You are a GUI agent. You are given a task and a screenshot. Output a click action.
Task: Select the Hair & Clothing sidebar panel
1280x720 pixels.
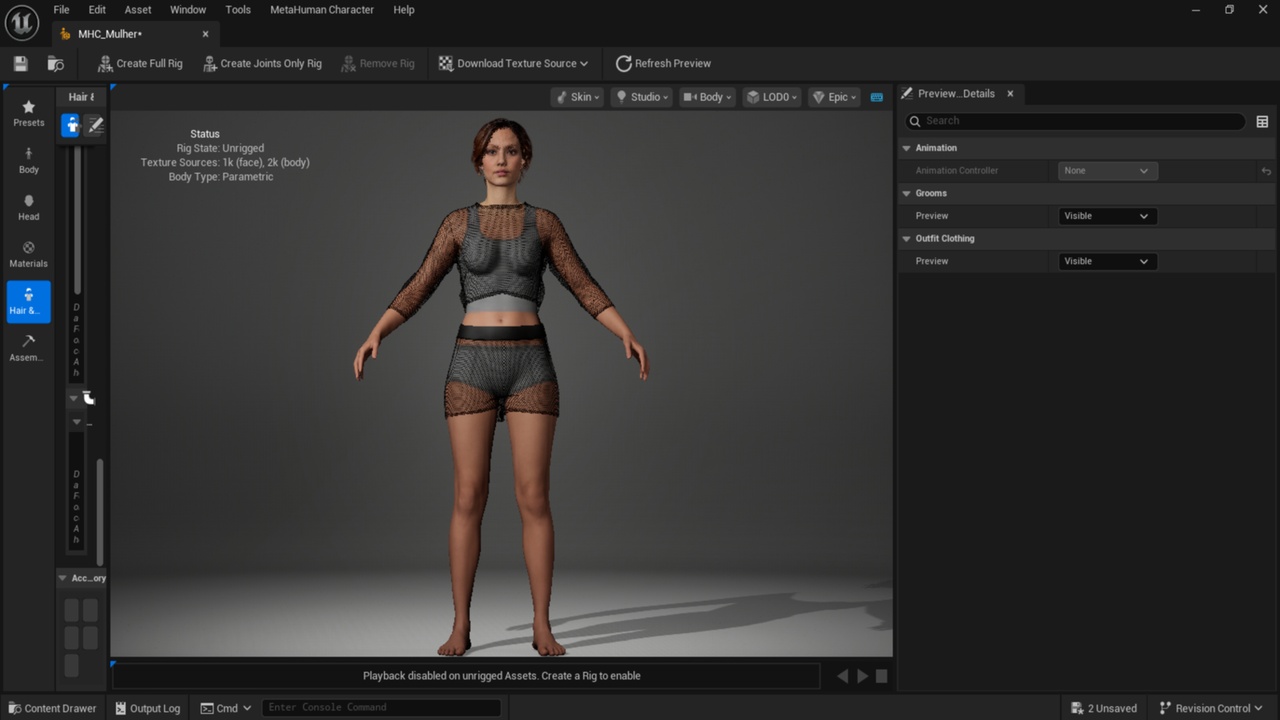click(x=28, y=301)
